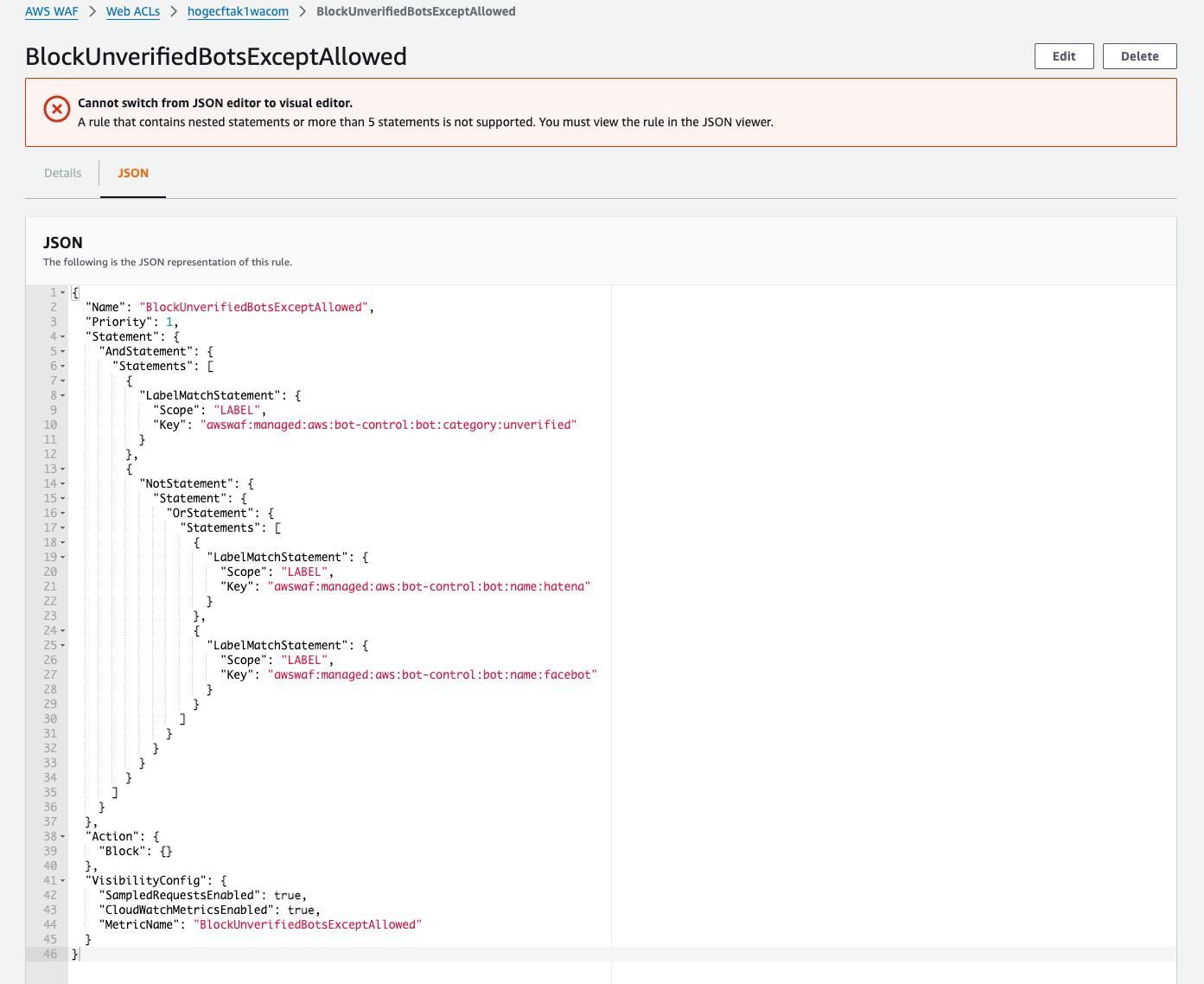The image size is (1204, 984).
Task: Click the Edit button
Action: click(x=1063, y=56)
